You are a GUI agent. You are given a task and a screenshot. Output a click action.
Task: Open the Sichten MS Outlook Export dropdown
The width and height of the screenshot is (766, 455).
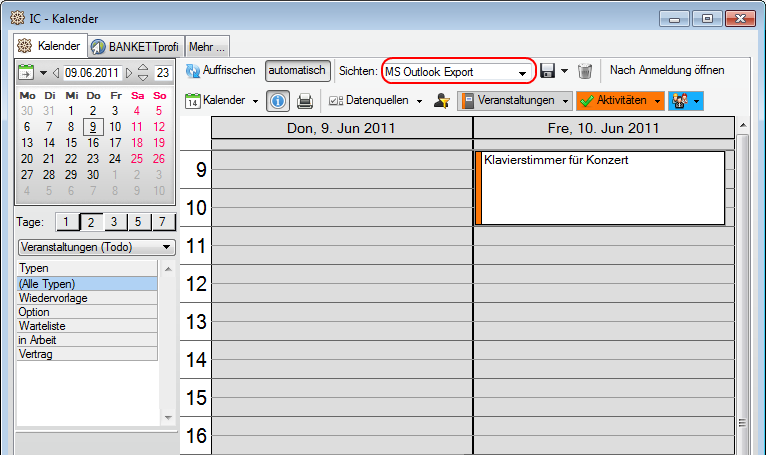click(522, 72)
